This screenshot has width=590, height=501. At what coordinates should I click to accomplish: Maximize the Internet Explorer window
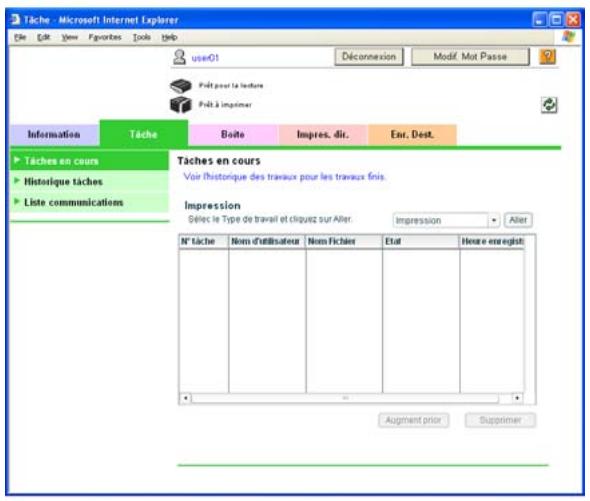point(556,20)
